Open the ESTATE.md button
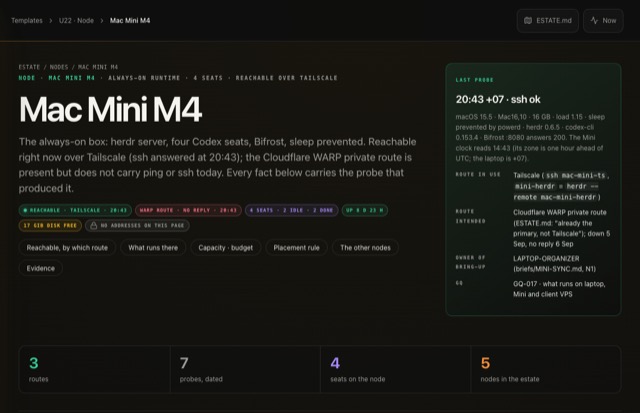Screen dimensions: 640x413 (547, 20)
